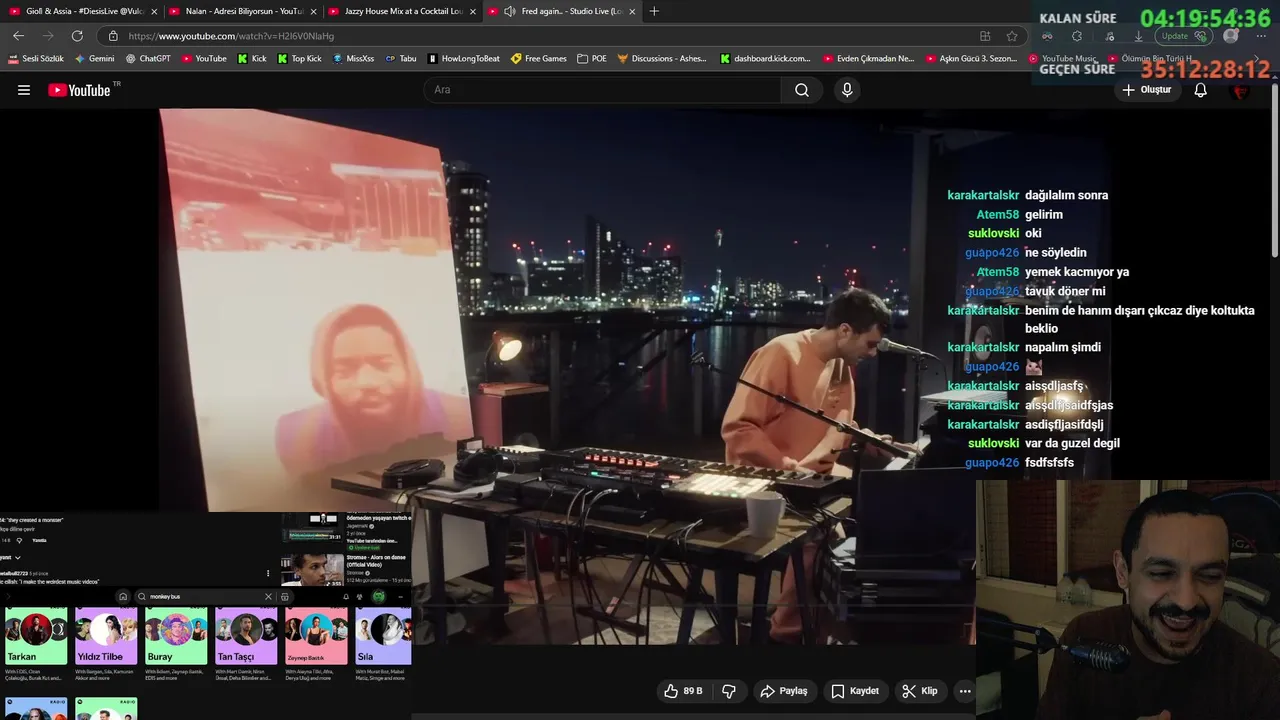This screenshot has width=1280, height=720.
Task: Close the Gioli & Assia tab
Action: (154, 11)
